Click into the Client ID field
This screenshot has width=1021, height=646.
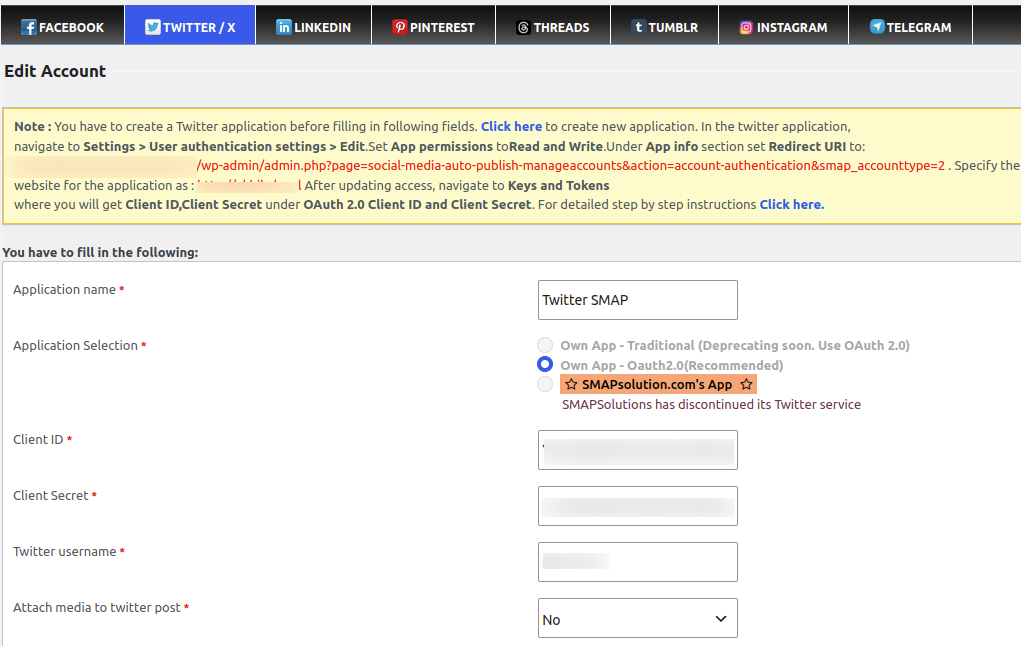pyautogui.click(x=637, y=450)
